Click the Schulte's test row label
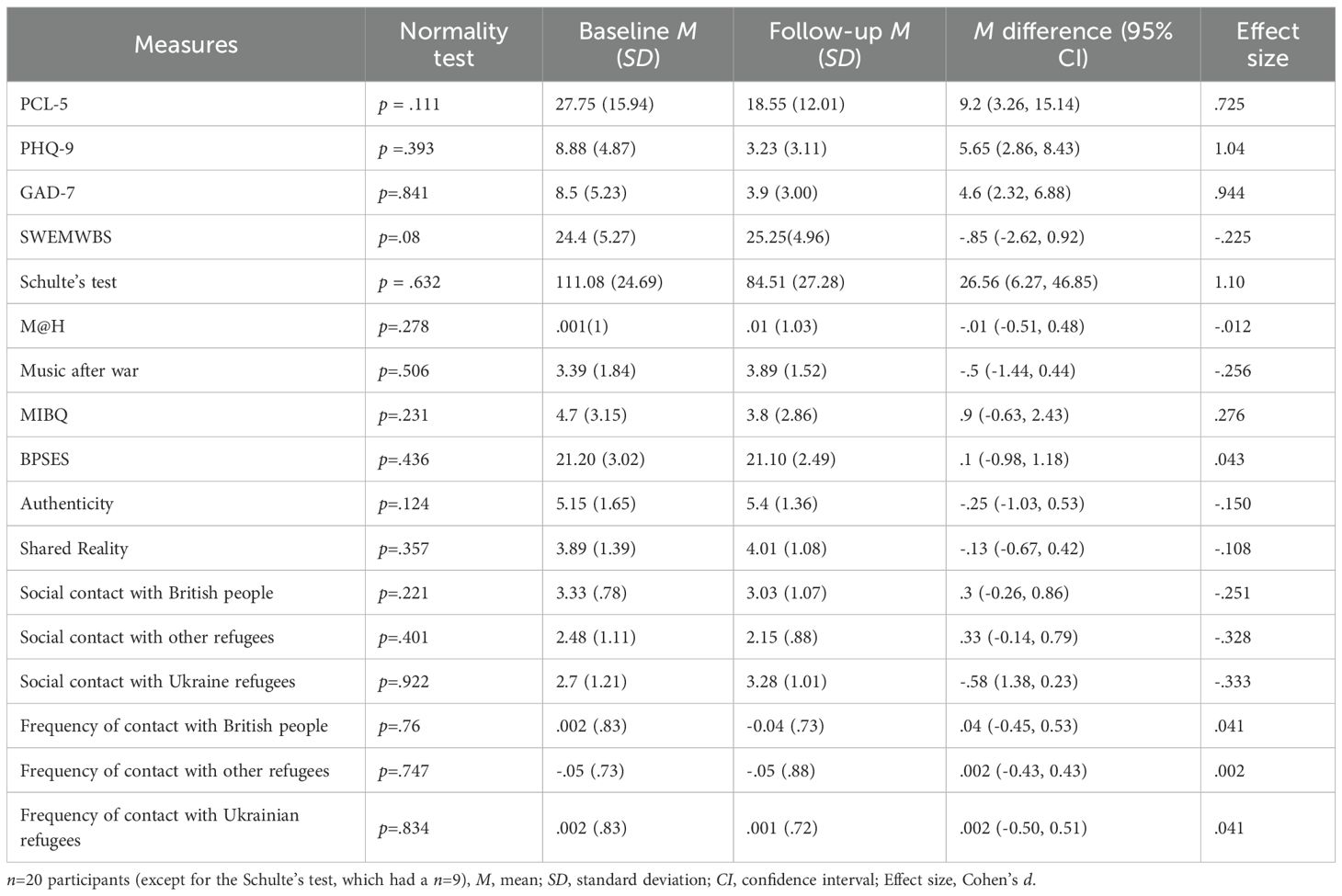This screenshot has height=896, width=1342. coord(68,282)
